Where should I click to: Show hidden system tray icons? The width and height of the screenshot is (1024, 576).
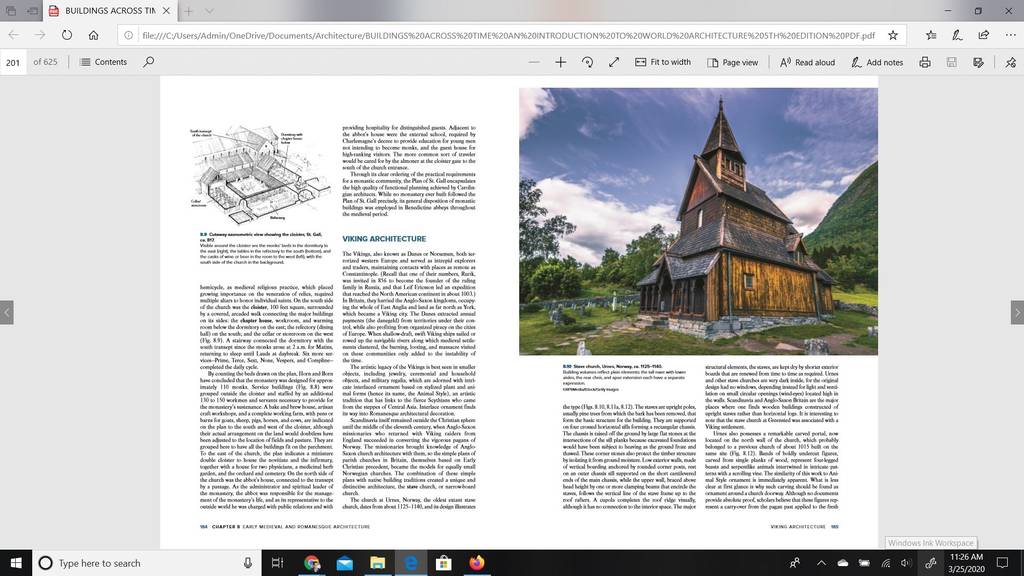(821, 562)
